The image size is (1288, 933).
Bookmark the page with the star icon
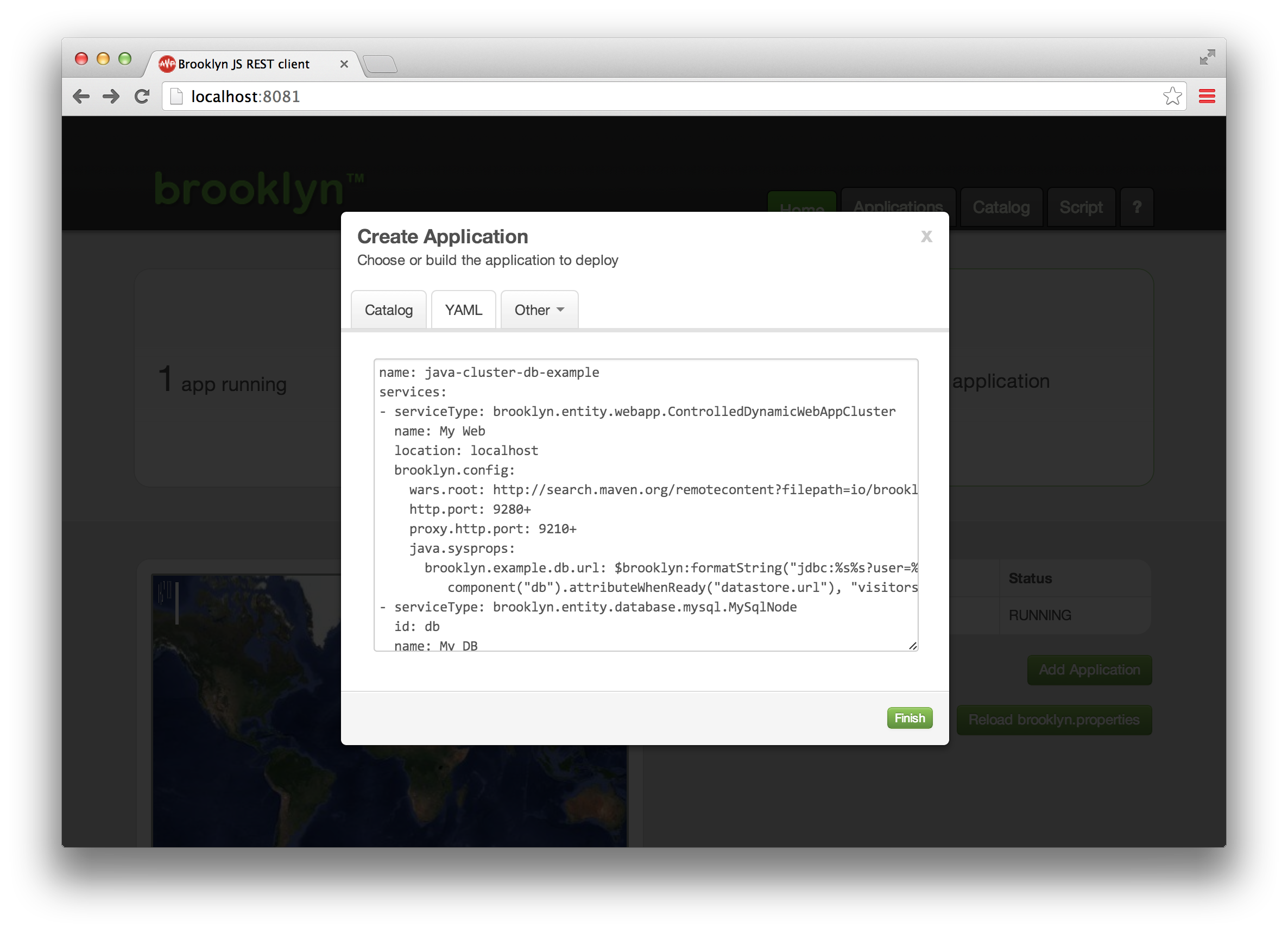[x=1172, y=97]
